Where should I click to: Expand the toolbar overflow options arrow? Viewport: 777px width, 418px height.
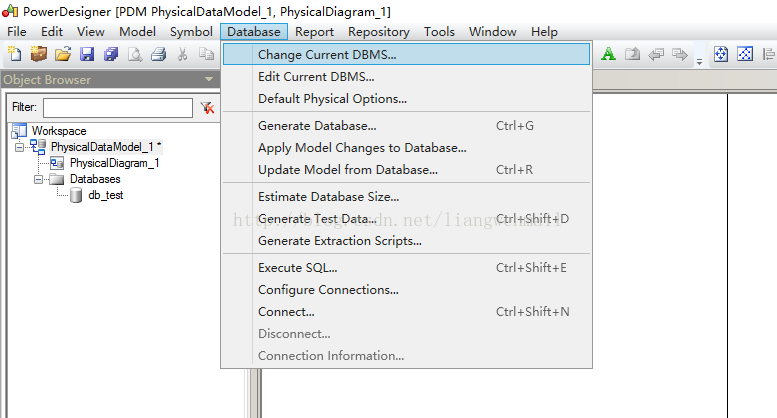pyautogui.click(x=699, y=62)
